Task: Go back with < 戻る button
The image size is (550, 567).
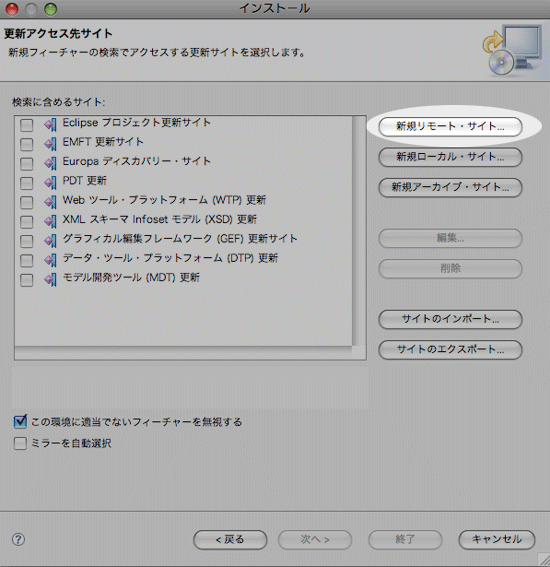Action: [x=230, y=540]
